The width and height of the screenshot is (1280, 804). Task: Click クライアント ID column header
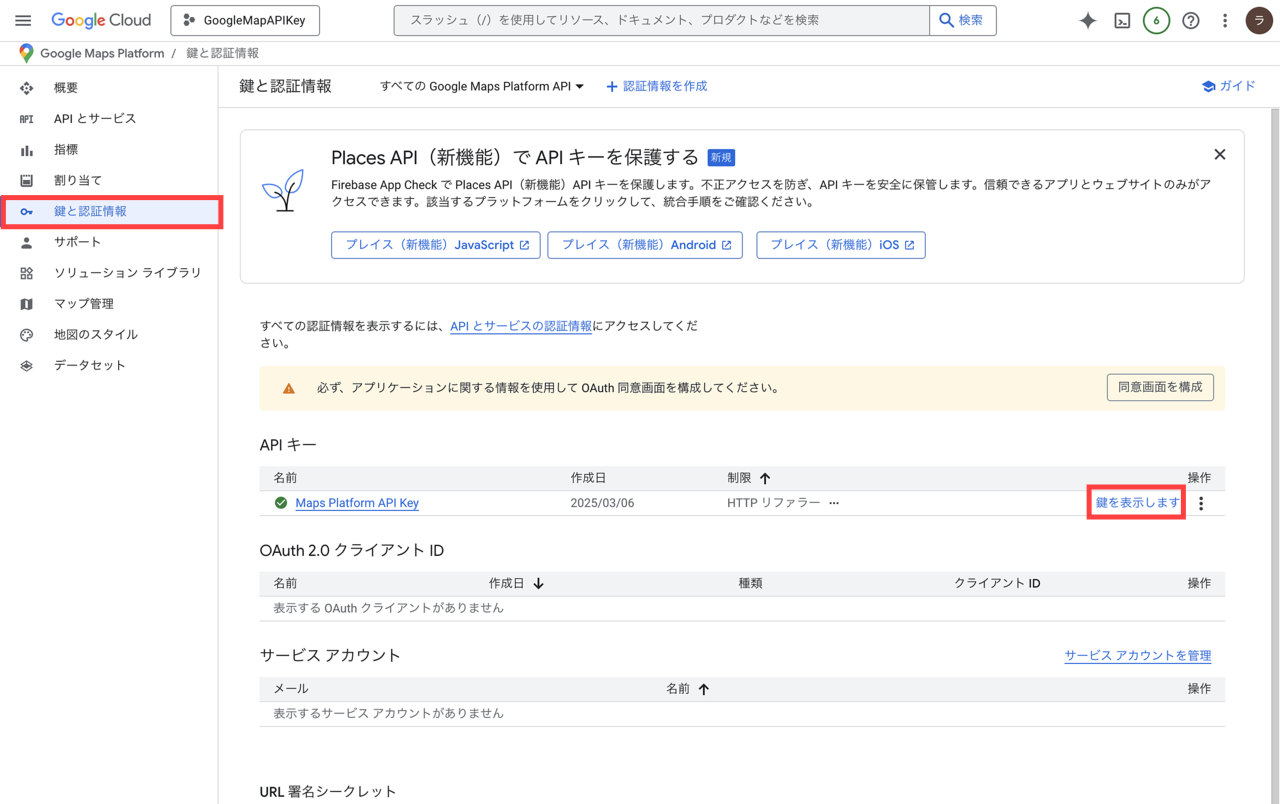click(997, 583)
